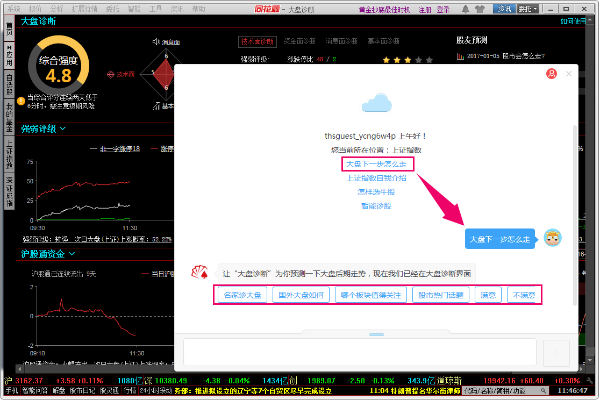
Task: Switch to the 自选股 side tab
Action: click(x=9, y=84)
